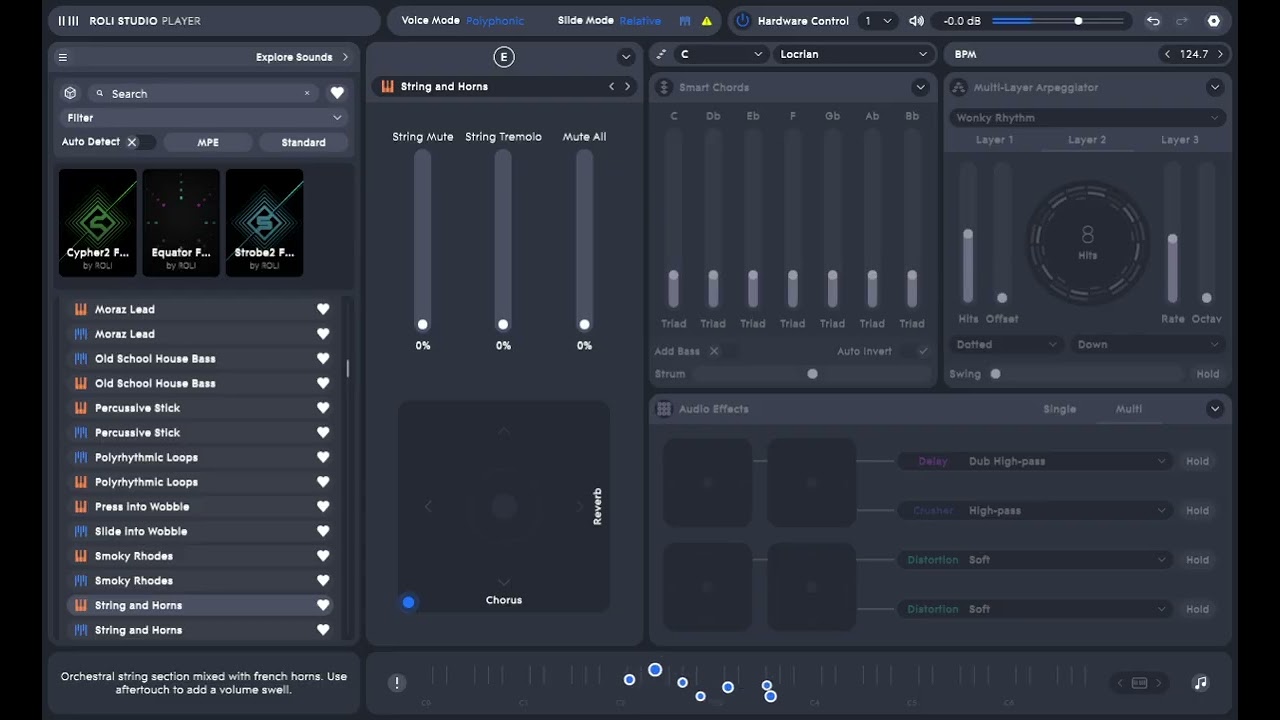Shift keyboard octave left with the arrow
1280x720 pixels.
coord(1120,683)
